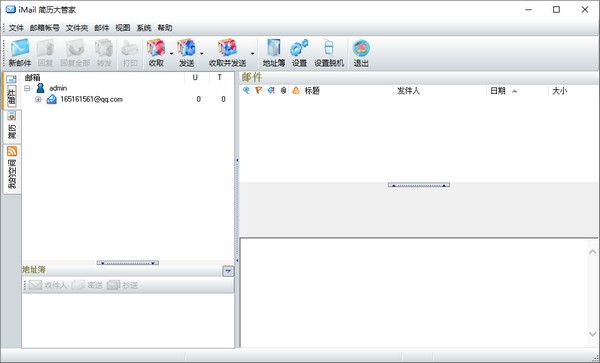This screenshot has width=600, height=363.
Task: Click the lower vertical splitter arrow
Action: [x=237, y=260]
